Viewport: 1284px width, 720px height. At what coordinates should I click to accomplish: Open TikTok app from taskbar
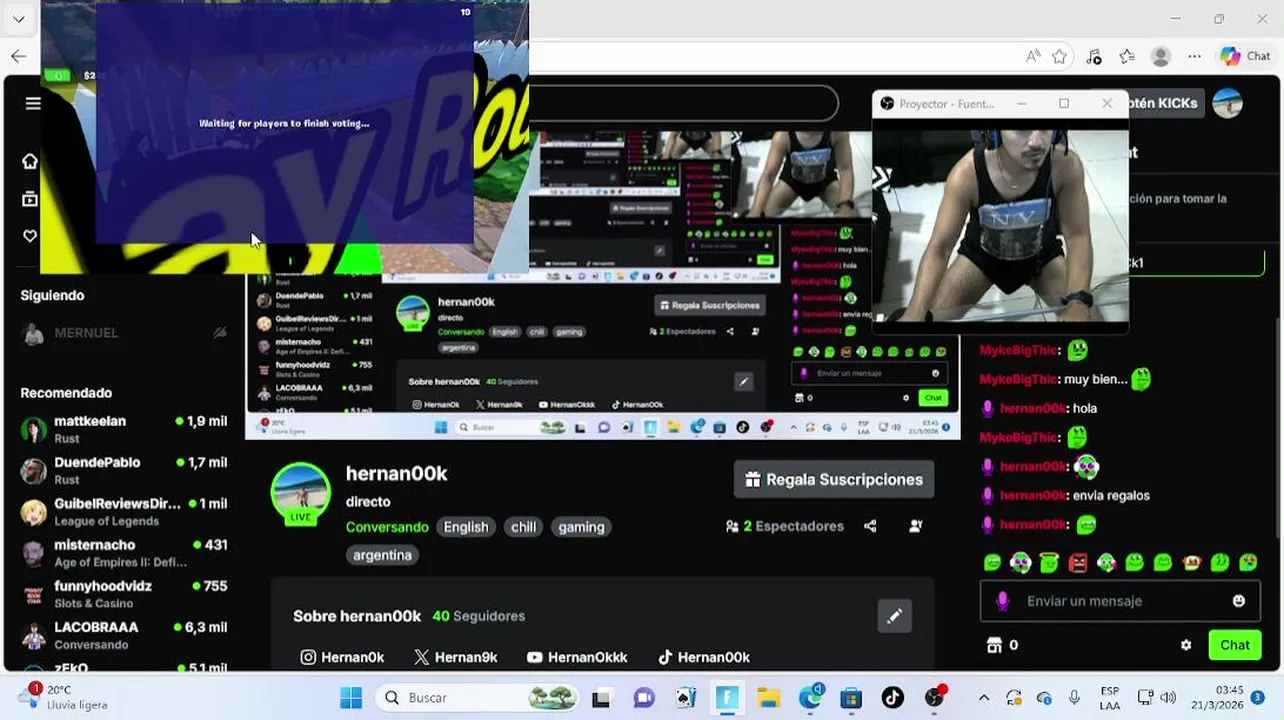893,698
